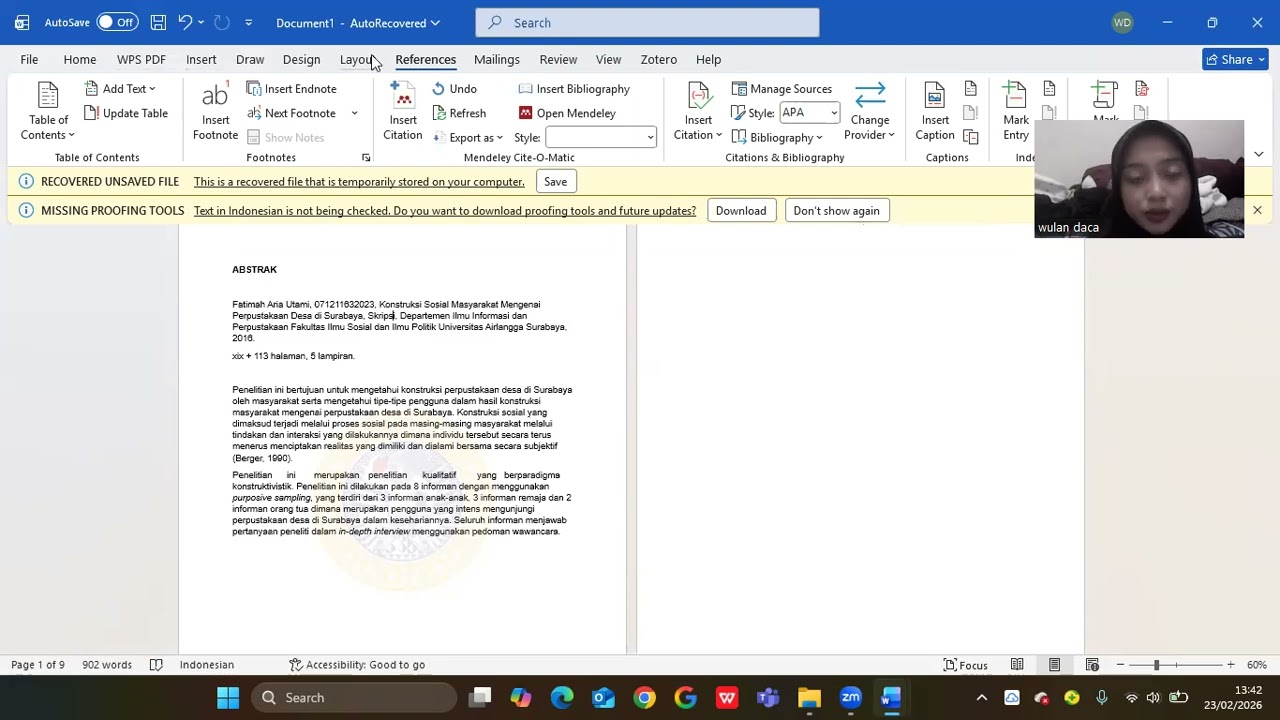Click the recovered file message link
The height and width of the screenshot is (720, 1280).
359,182
